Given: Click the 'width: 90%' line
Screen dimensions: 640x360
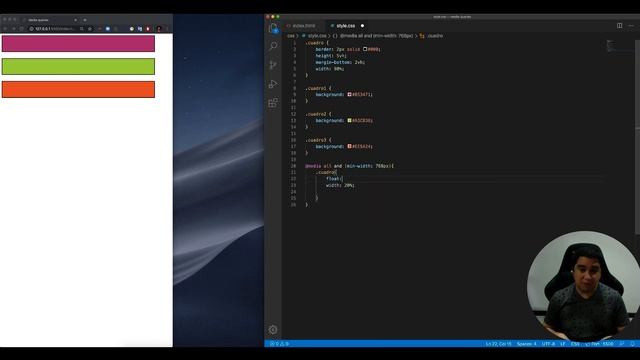Looking at the screenshot, I should pos(330,69).
